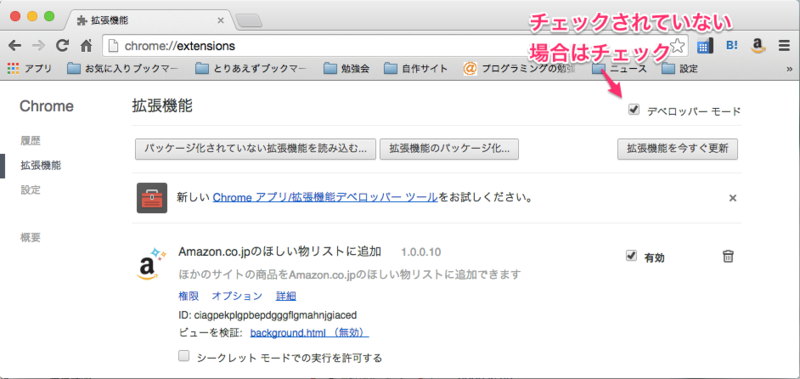Focus the chrome://extensions address bar
The image size is (800, 379).
click(395, 46)
